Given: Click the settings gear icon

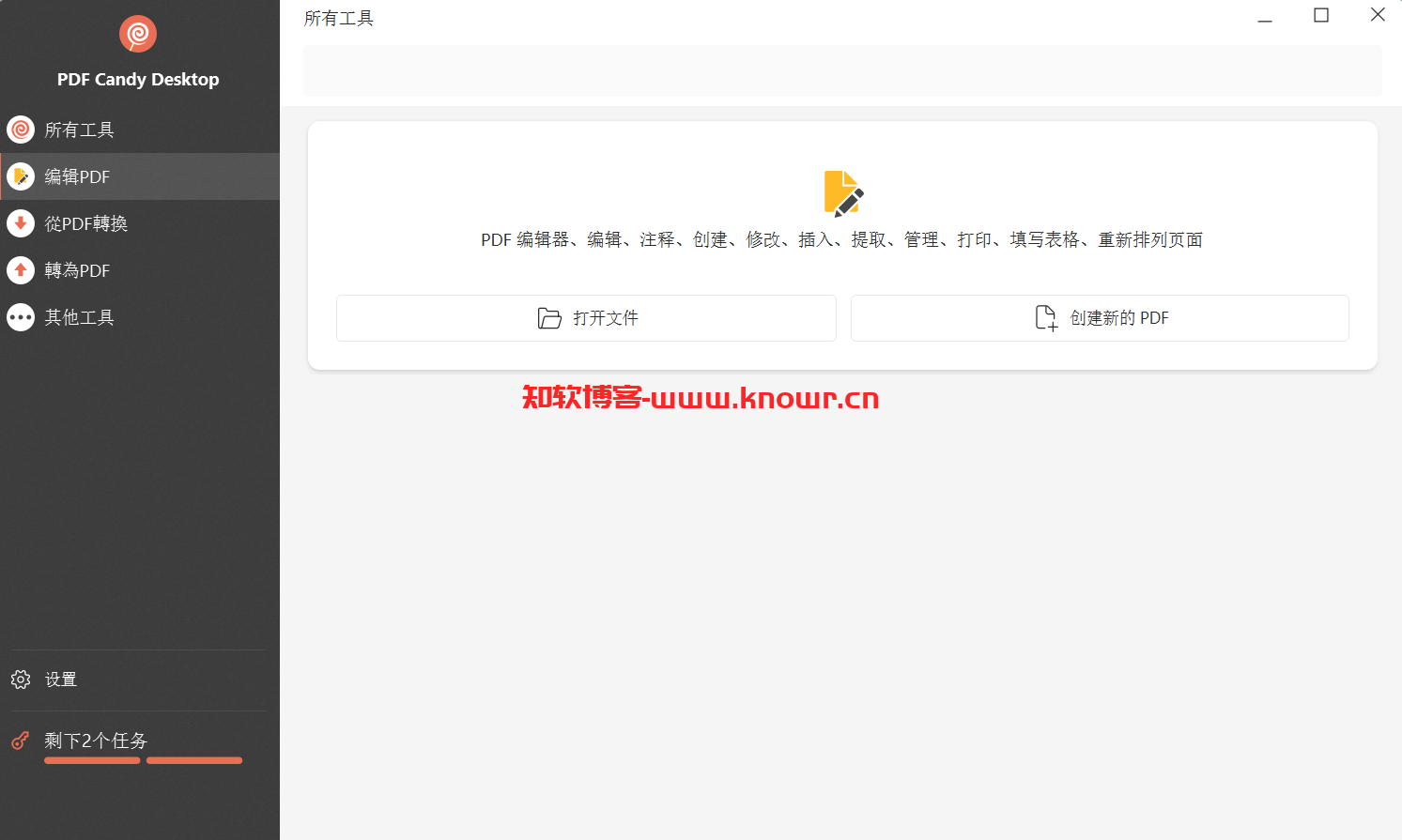Looking at the screenshot, I should [21, 680].
